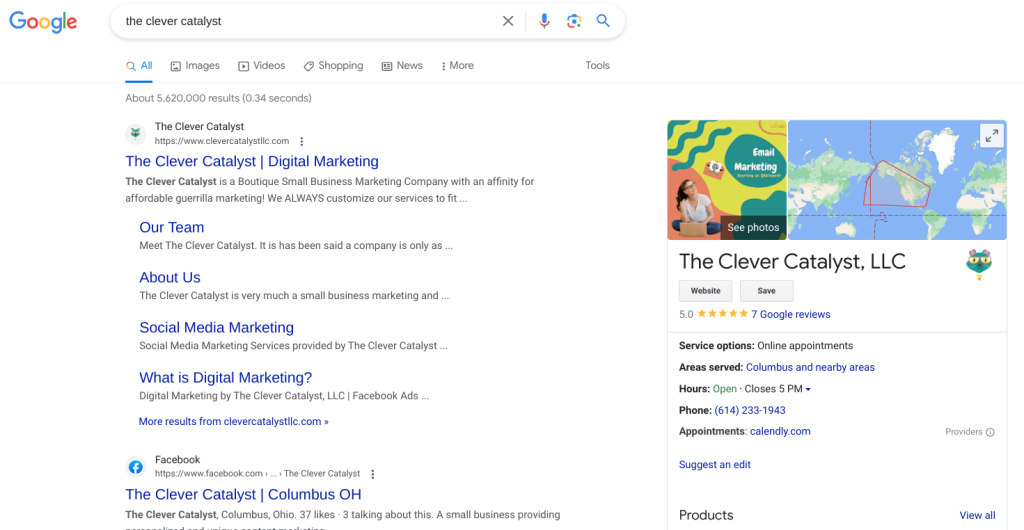
Task: Click into the search input field
Action: 300,21
